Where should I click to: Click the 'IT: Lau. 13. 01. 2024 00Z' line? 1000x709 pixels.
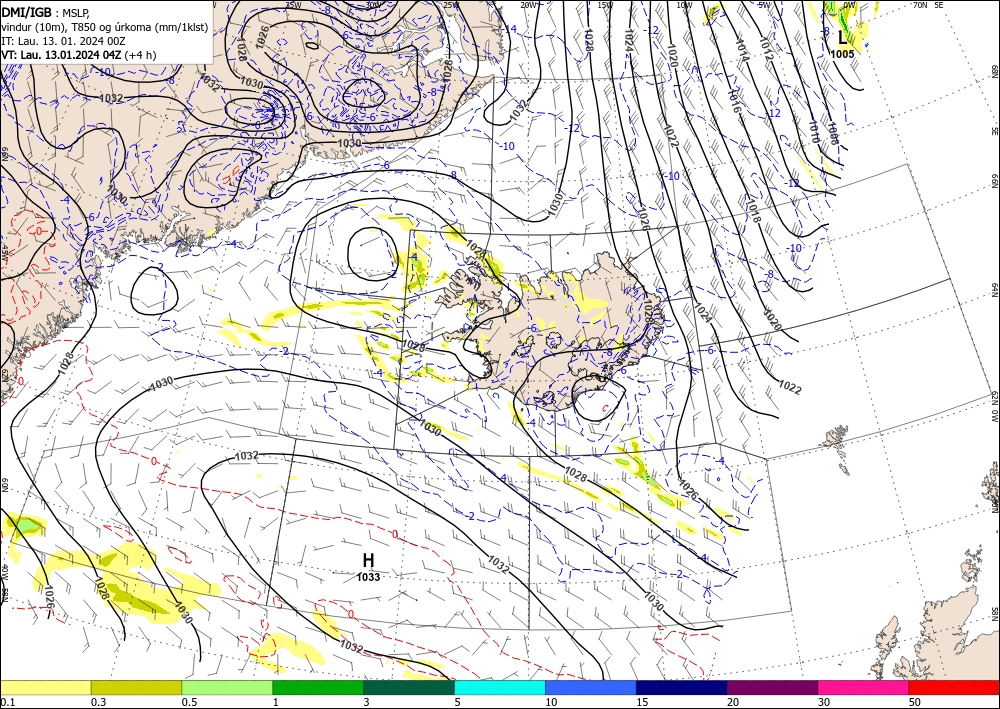[x=63, y=41]
